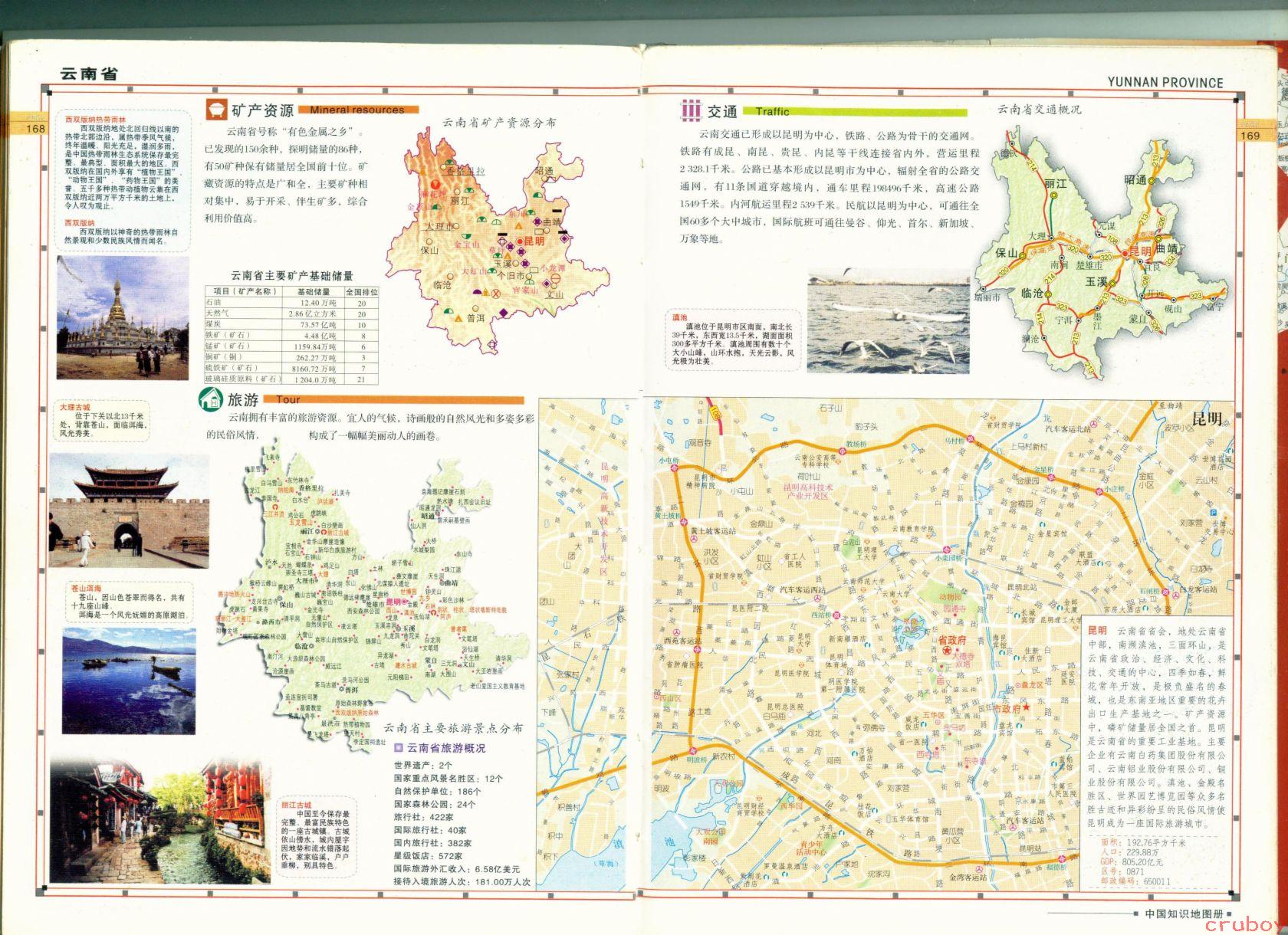Click the 西双版纳热带雨林 caption heading
This screenshot has width=1288, height=935.
click(94, 120)
